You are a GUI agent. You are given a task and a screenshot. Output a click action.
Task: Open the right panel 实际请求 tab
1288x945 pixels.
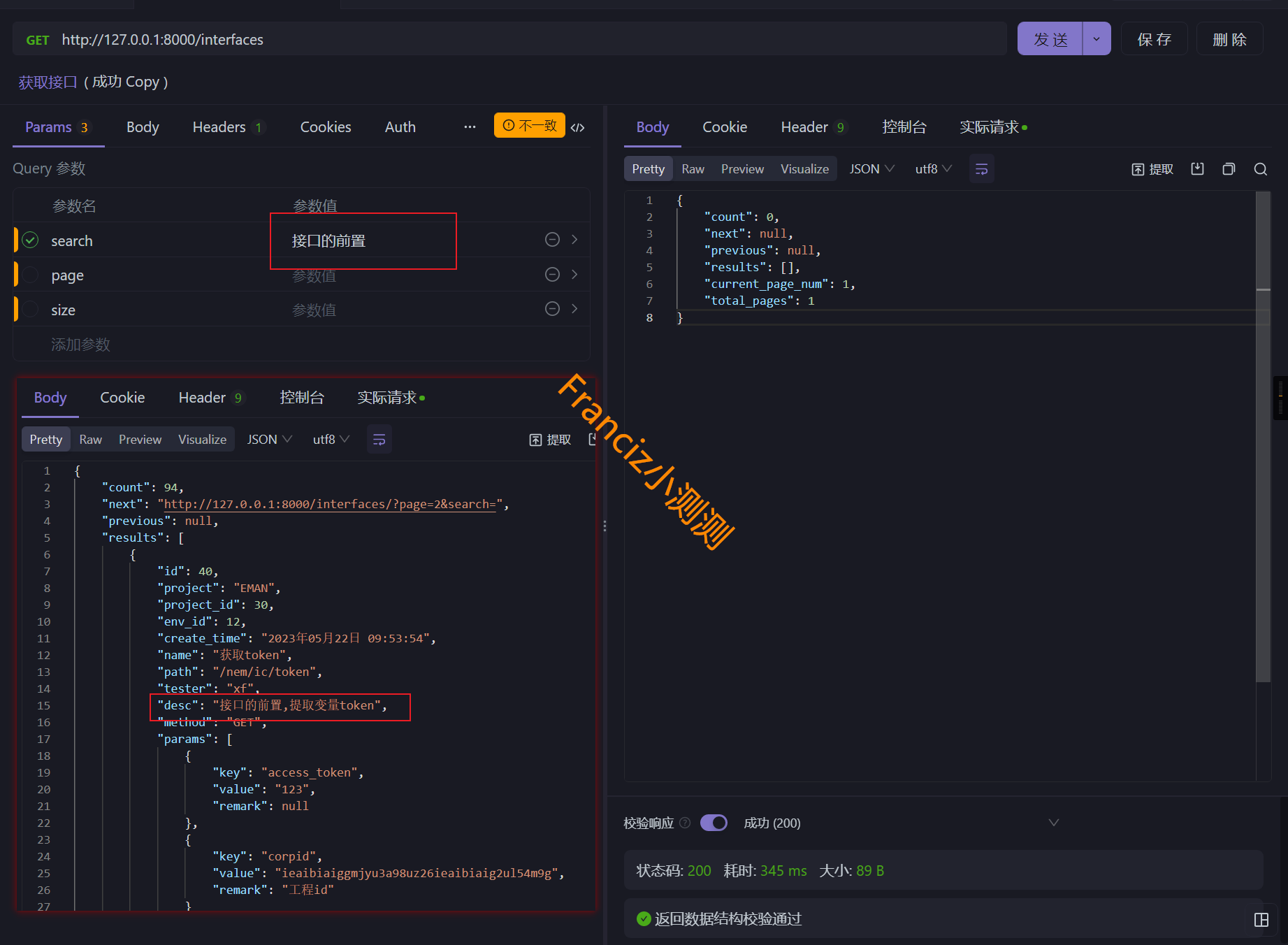click(x=993, y=127)
